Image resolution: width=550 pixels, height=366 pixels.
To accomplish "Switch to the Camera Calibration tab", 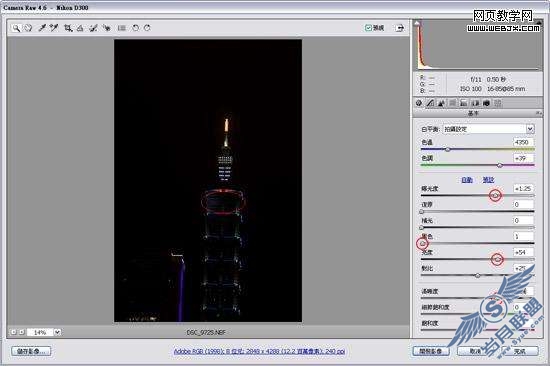I will 486,103.
